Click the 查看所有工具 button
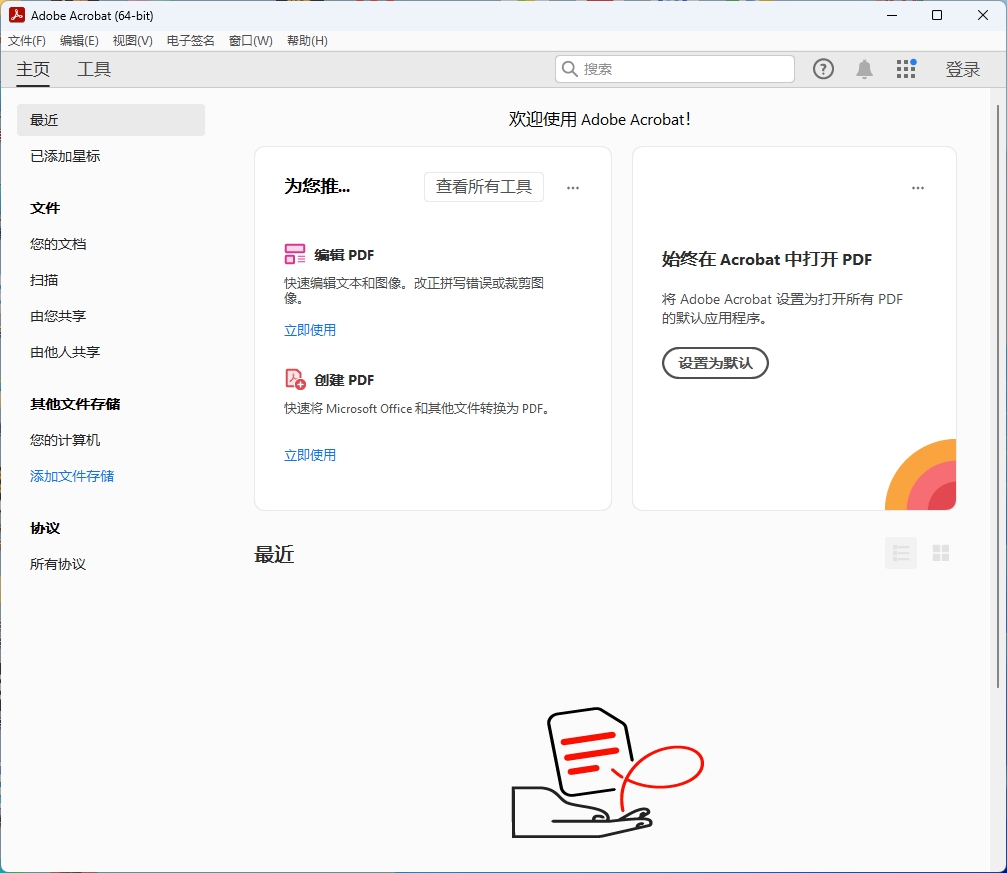Viewport: 1007px width, 873px height. coord(484,187)
